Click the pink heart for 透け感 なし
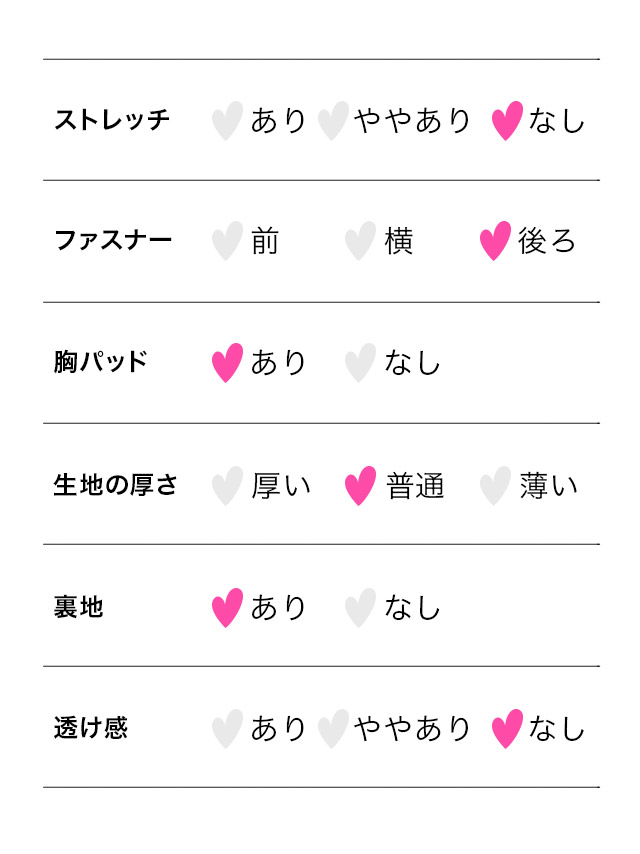The image size is (640, 854). pos(507,729)
